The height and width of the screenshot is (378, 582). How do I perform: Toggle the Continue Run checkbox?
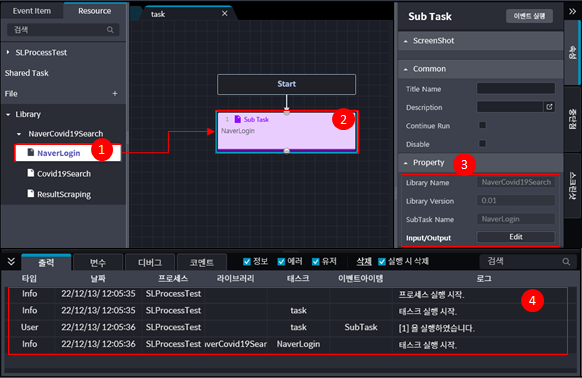point(482,125)
